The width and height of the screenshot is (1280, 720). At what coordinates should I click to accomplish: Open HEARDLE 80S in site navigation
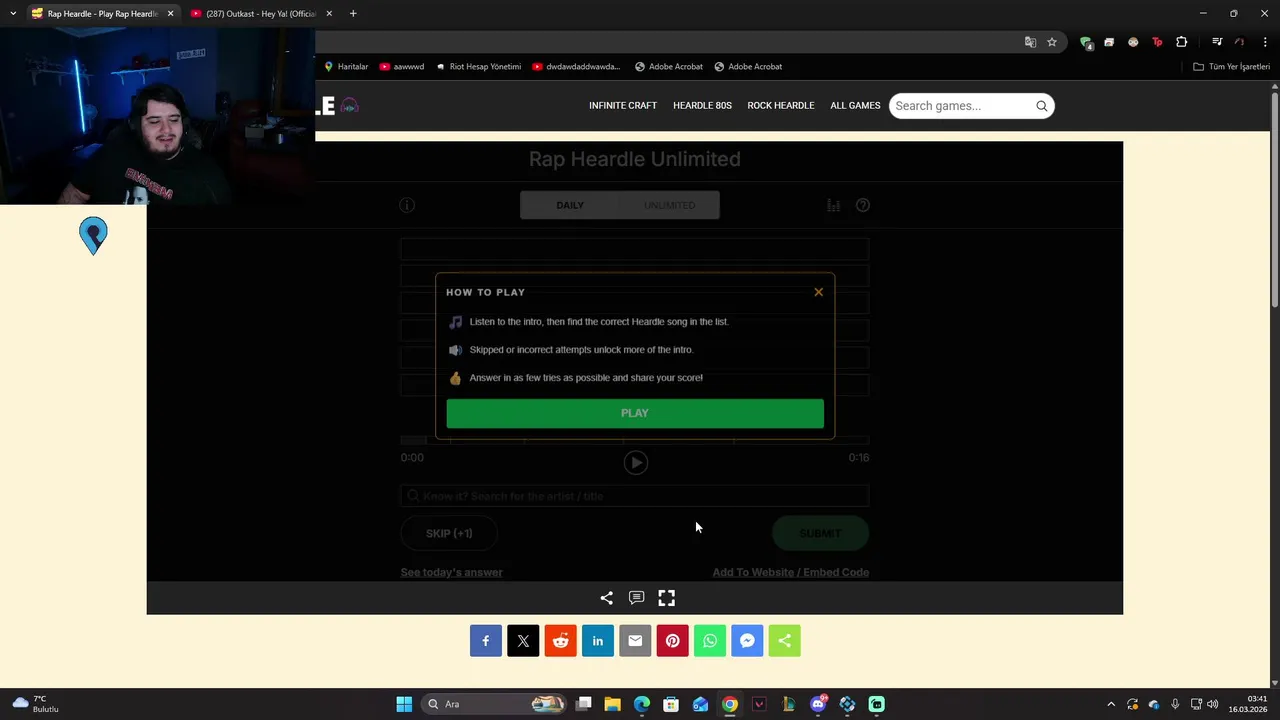(702, 106)
